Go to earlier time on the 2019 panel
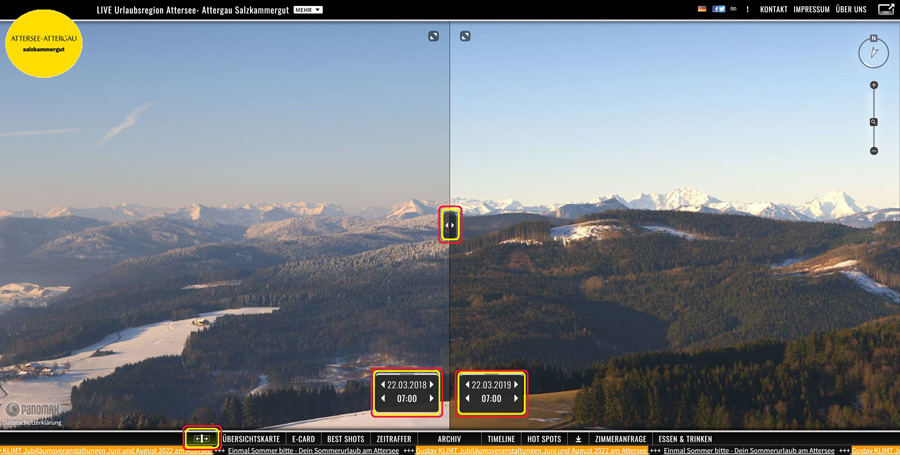The height and width of the screenshot is (455, 900). [x=467, y=398]
